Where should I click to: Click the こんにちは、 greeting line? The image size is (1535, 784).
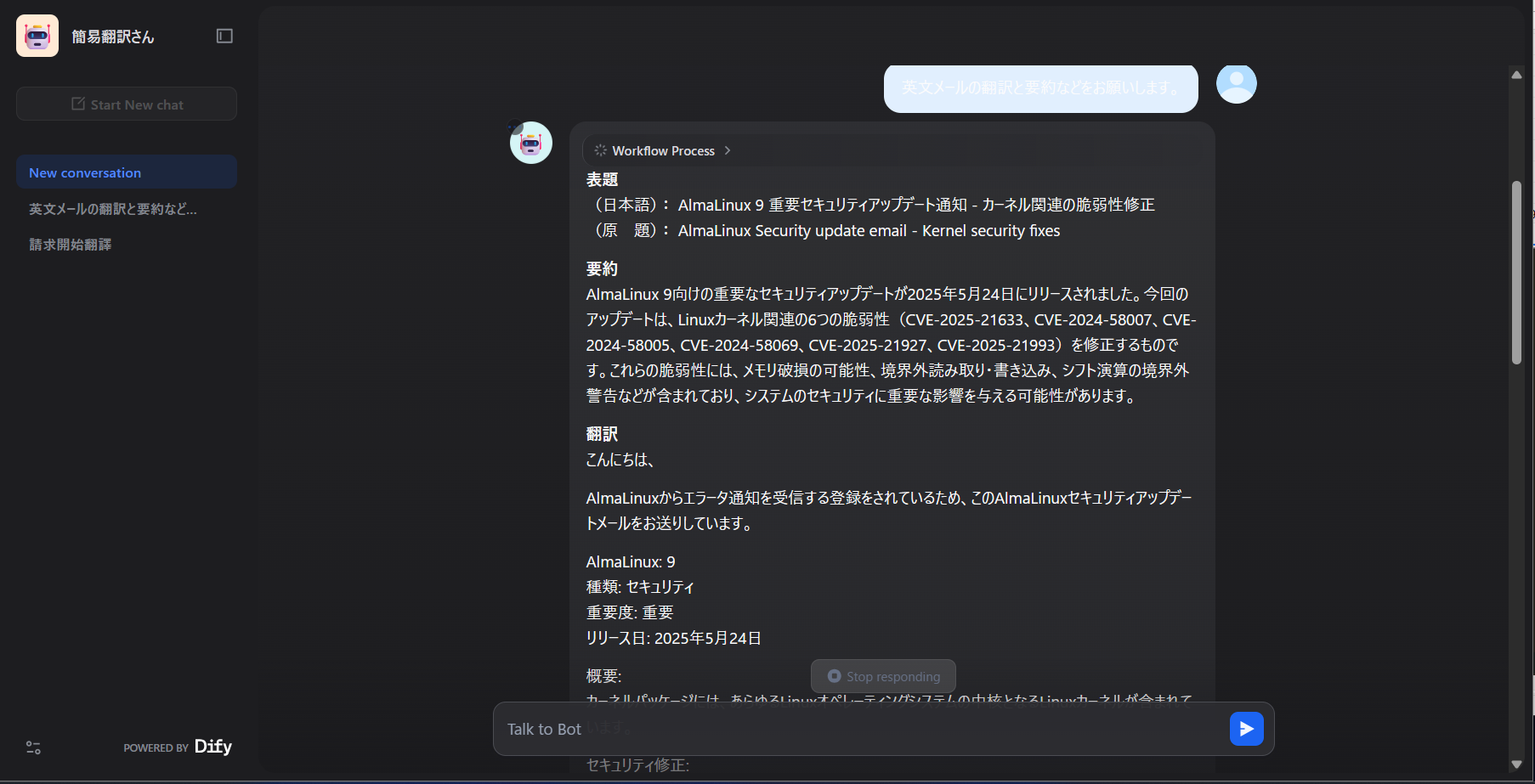[620, 460]
